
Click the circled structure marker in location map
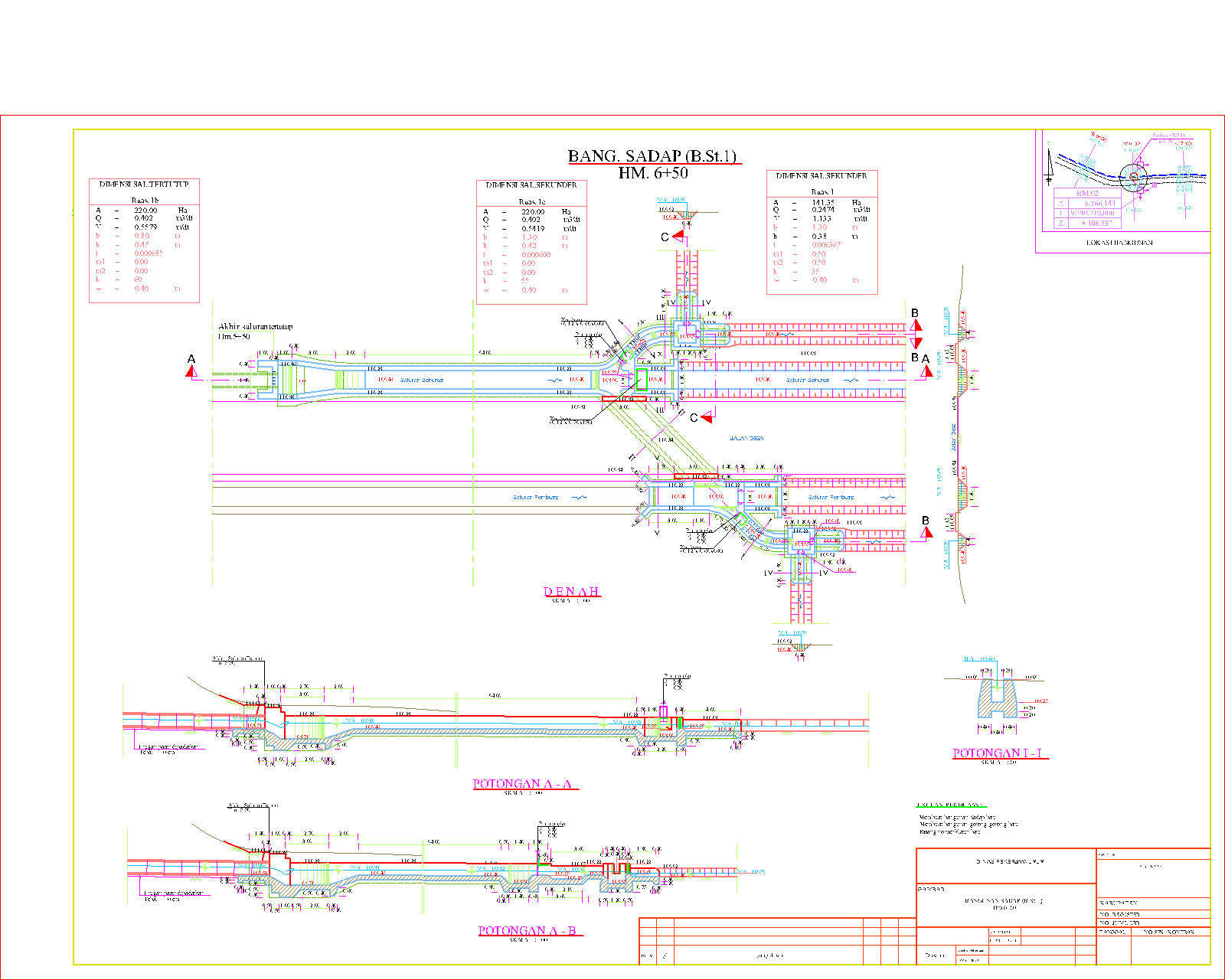(x=1134, y=177)
